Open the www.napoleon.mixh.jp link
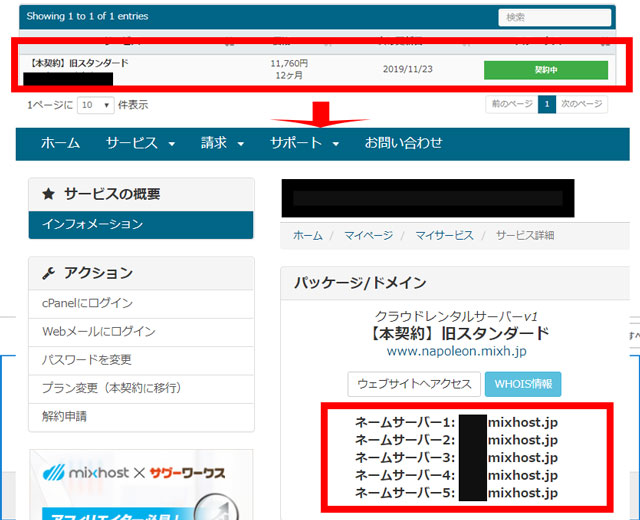The width and height of the screenshot is (640, 520). 456,351
